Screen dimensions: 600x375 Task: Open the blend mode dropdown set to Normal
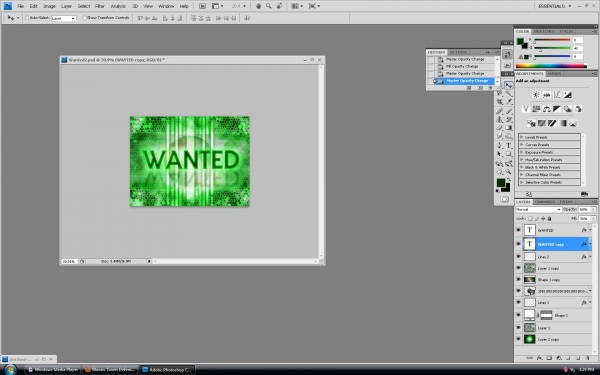pos(538,209)
